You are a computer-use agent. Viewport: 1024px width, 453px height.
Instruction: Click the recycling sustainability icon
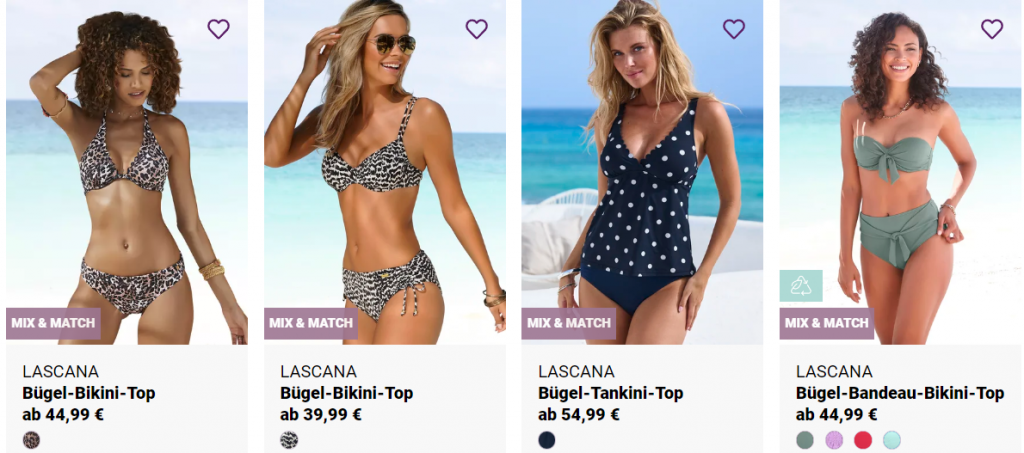[801, 286]
